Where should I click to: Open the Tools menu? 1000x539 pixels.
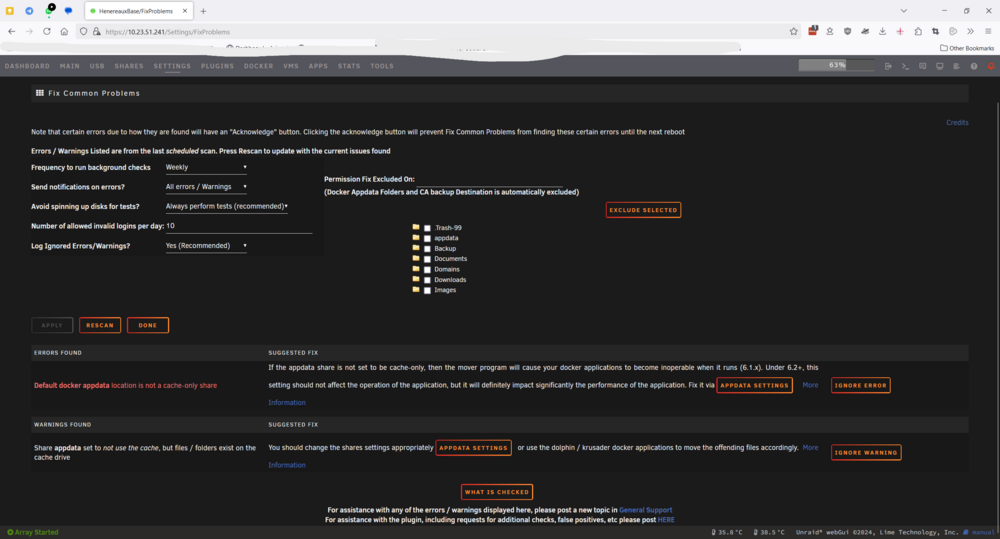(x=382, y=66)
